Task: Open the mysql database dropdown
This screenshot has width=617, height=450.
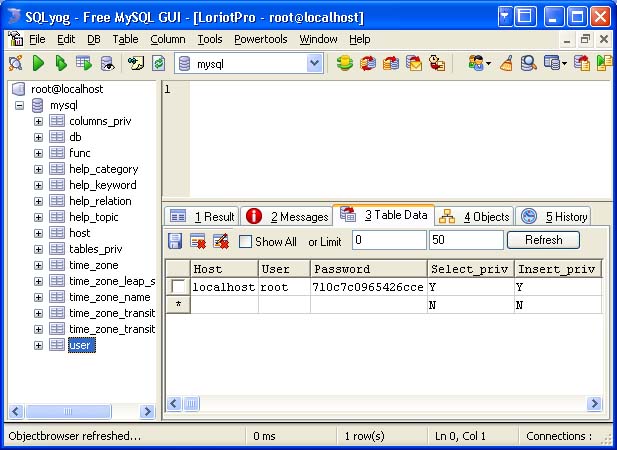Action: (x=315, y=63)
